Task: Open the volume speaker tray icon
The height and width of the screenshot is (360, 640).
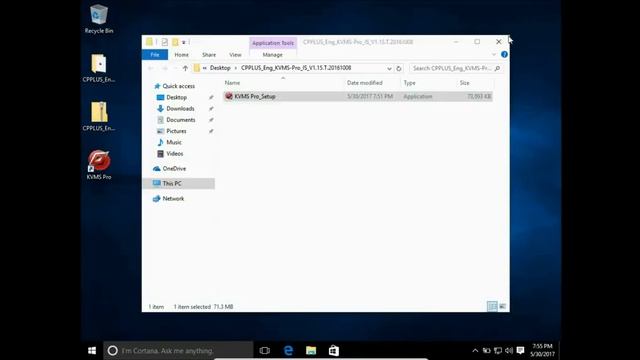Action: click(509, 351)
